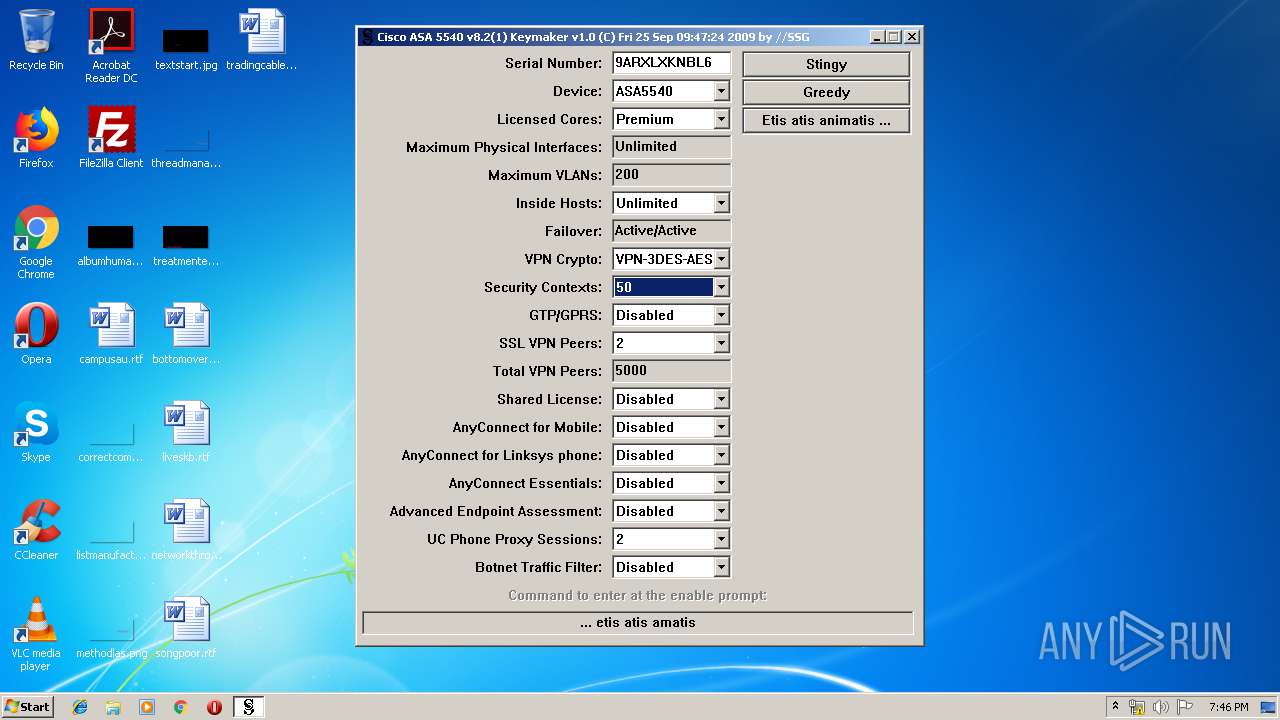Click the Maximum VLANs value field

pos(671,175)
